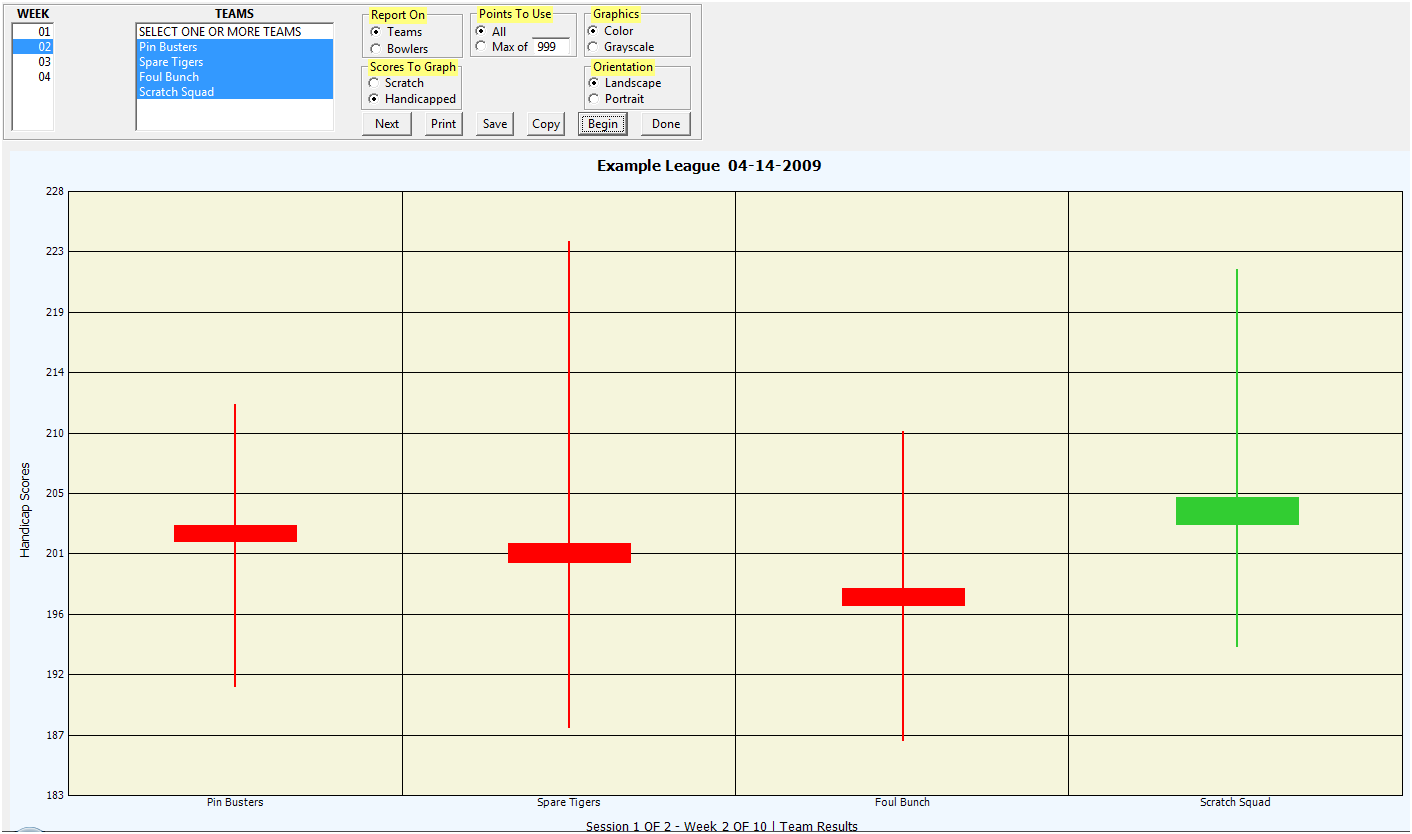Select Foul Bunch in the TEAMS list

(235, 77)
